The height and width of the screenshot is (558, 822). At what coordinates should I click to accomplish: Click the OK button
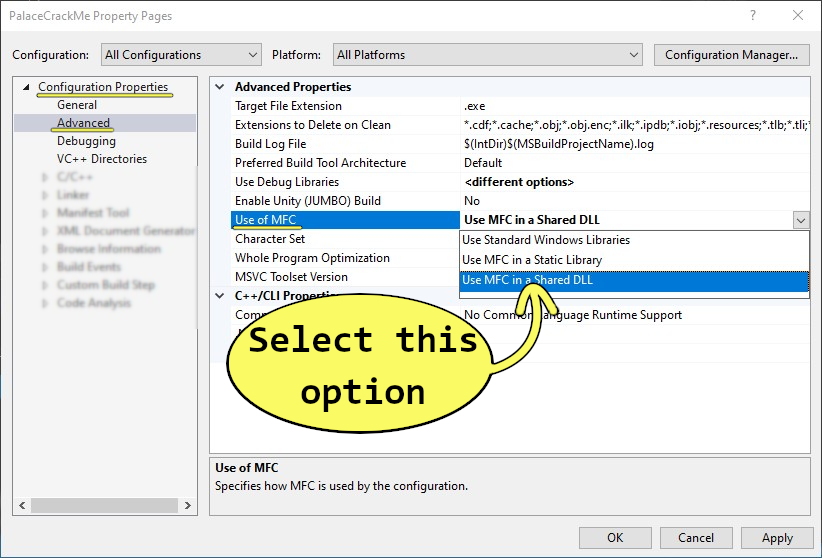tap(615, 538)
